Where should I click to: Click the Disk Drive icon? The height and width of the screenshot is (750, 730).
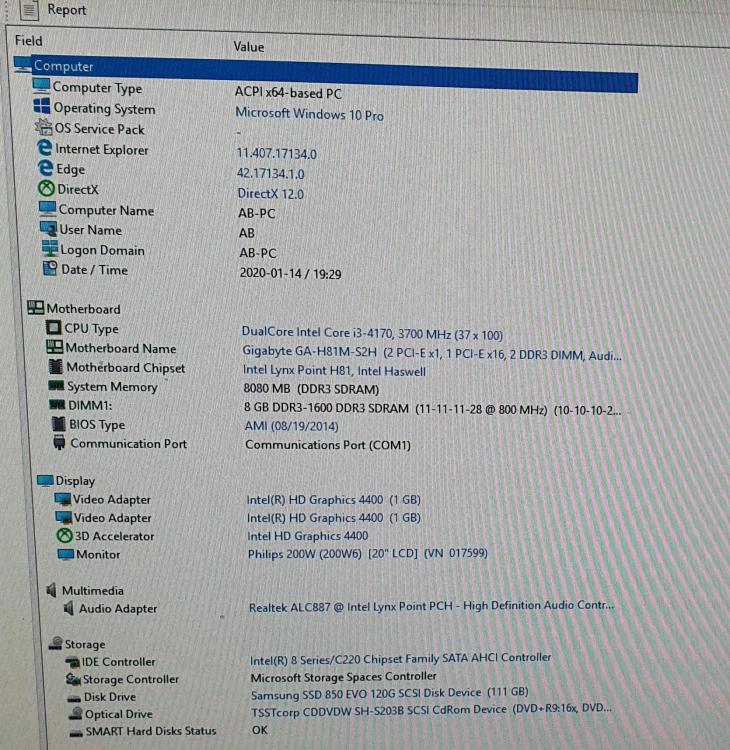coord(75,698)
